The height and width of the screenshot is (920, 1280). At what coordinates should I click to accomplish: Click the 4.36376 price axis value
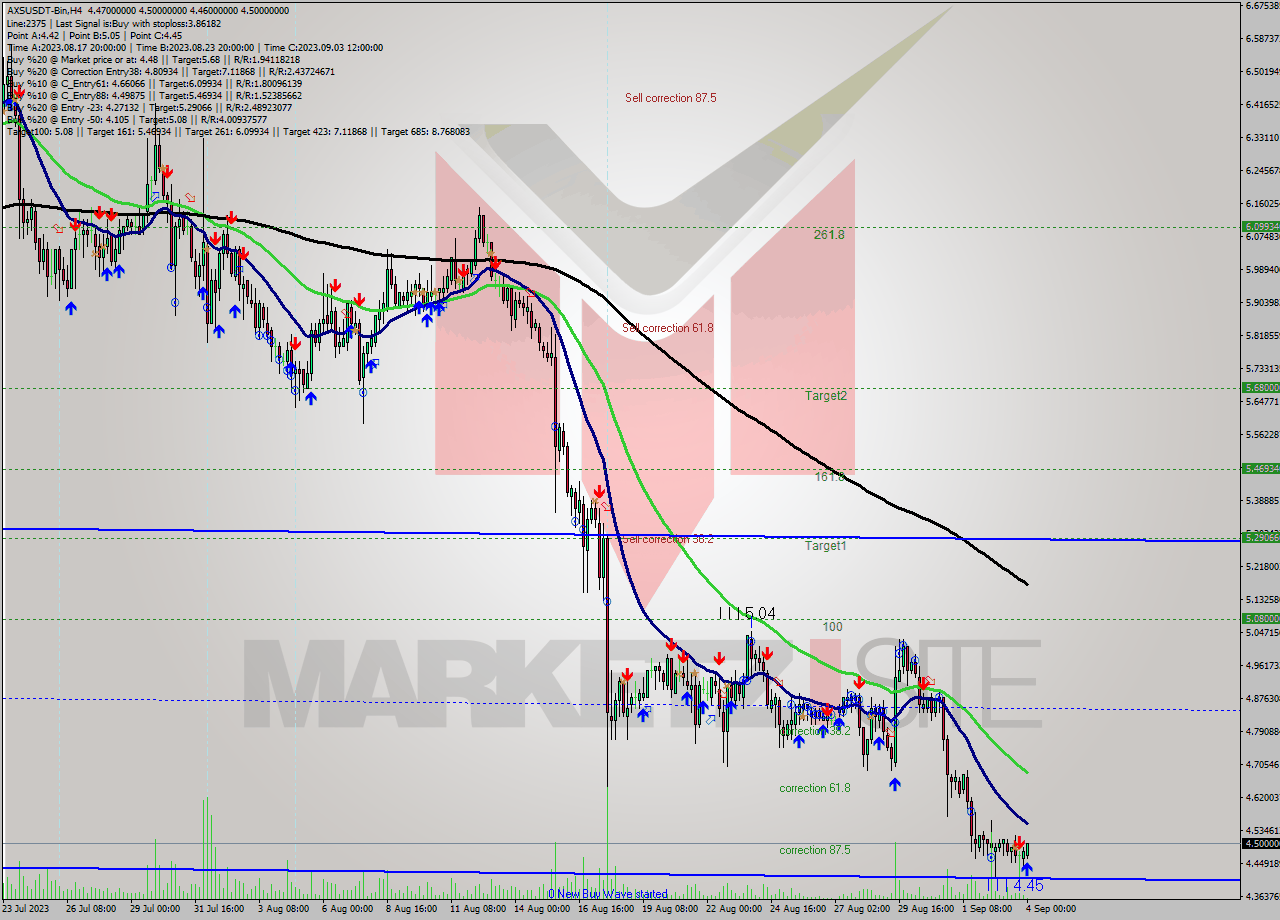coord(1262,896)
